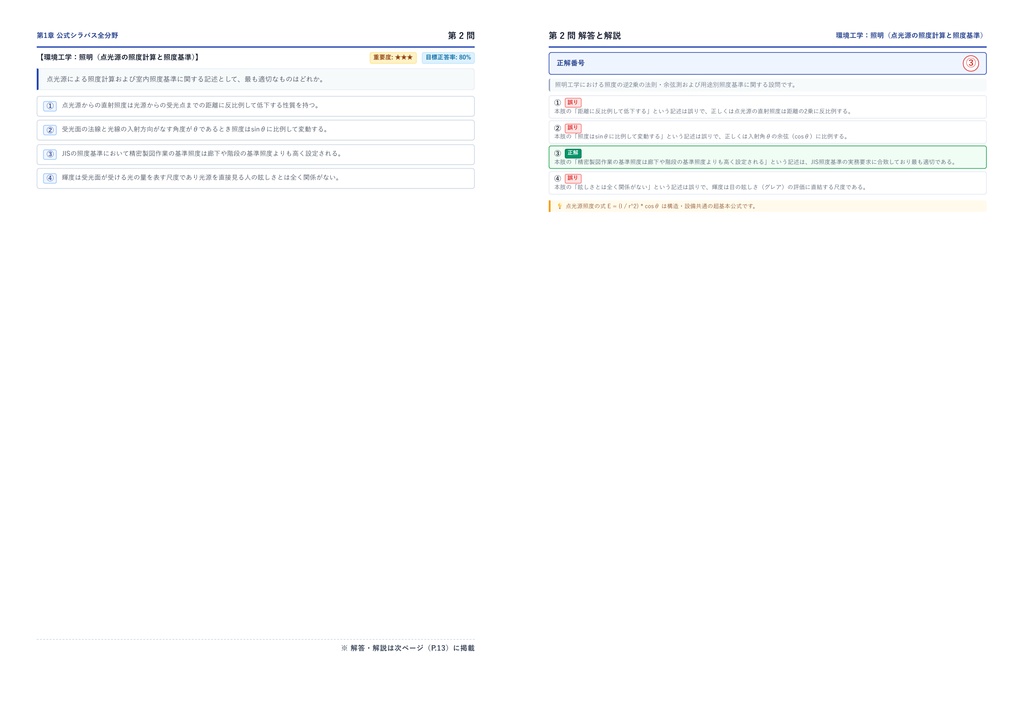The height and width of the screenshot is (724, 1024).
Task: Click the lightbulb icon beside the formula tip
Action: (559, 206)
